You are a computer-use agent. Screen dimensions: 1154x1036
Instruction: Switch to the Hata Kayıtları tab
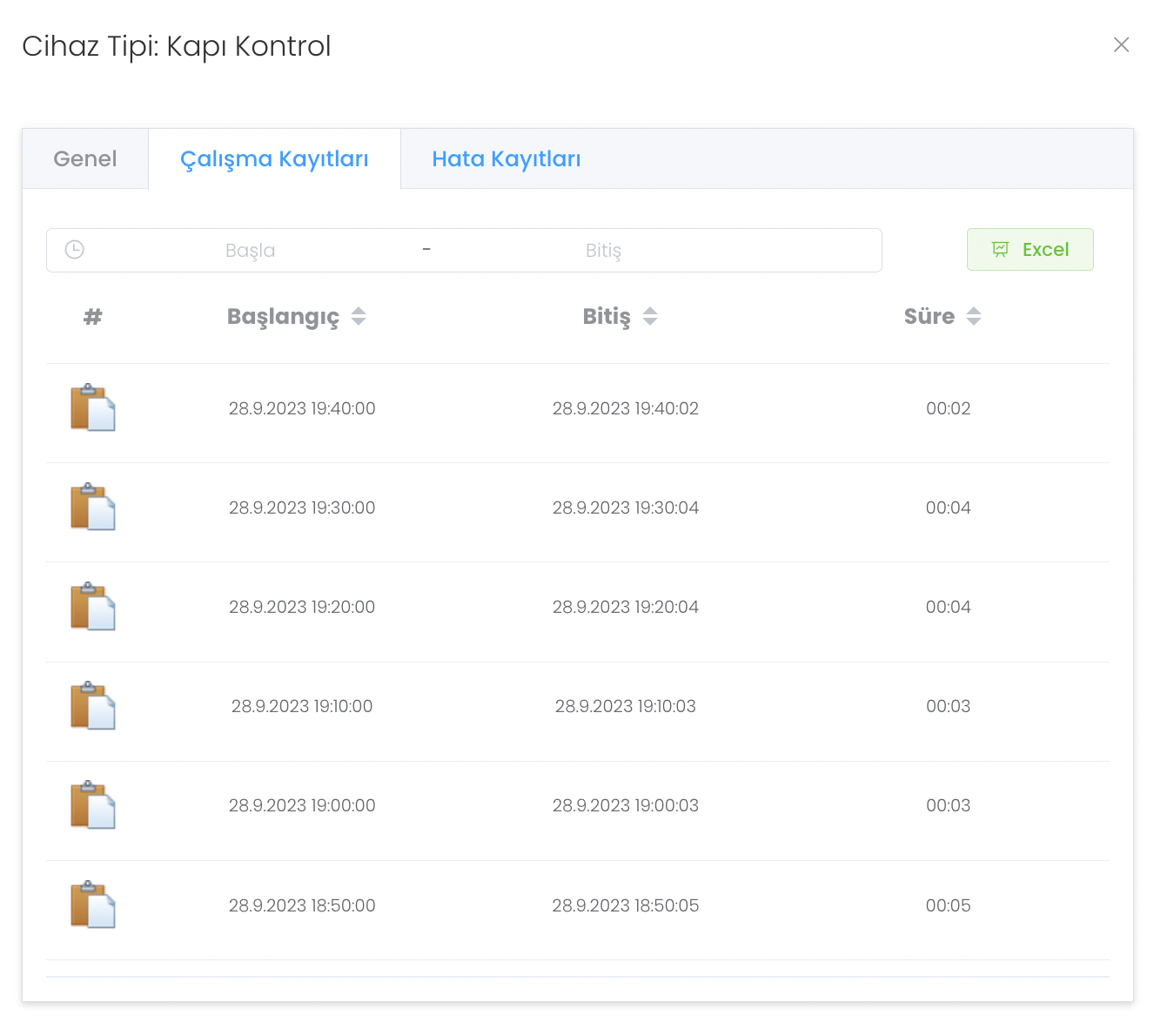pos(506,159)
